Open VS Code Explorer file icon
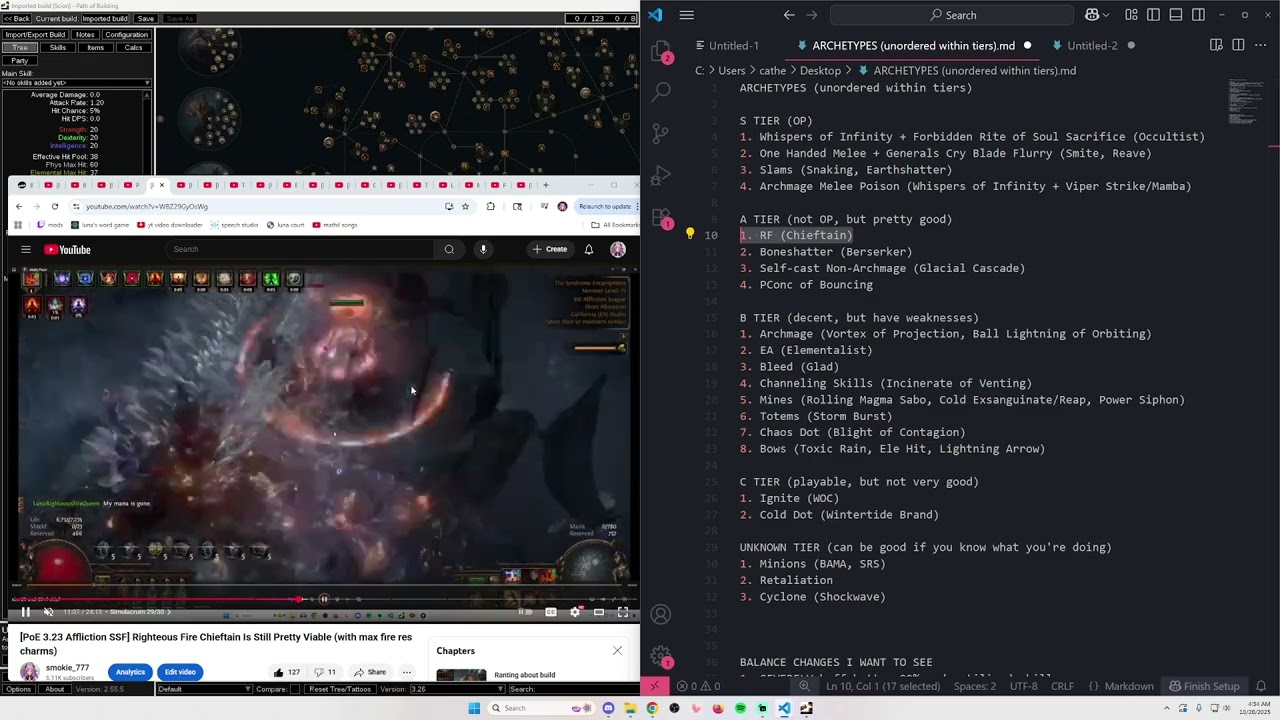Image resolution: width=1280 pixels, height=720 pixels. point(660,52)
